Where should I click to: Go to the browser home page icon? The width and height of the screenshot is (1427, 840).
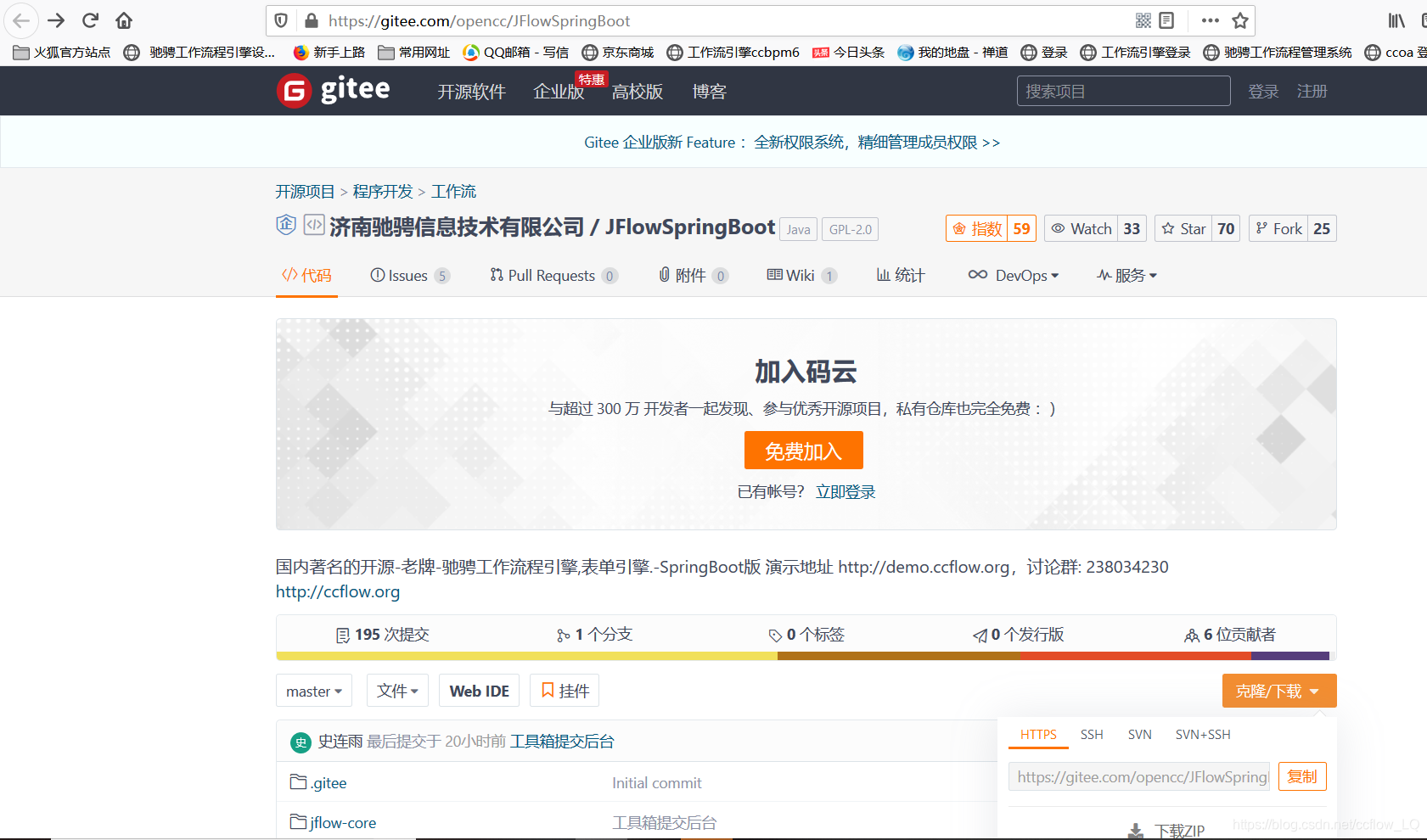(124, 20)
